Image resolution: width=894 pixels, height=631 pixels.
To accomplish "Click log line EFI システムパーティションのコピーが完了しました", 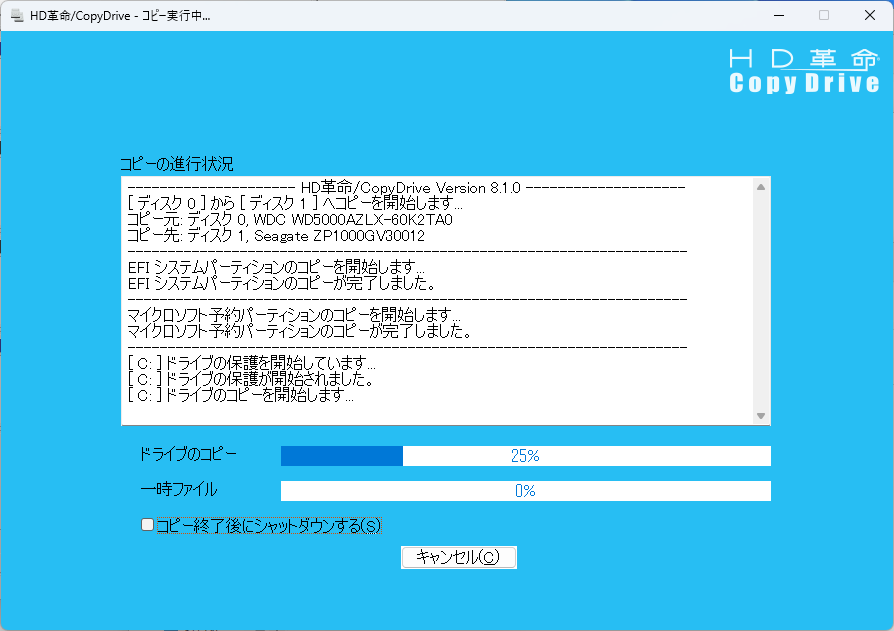I will (x=282, y=283).
